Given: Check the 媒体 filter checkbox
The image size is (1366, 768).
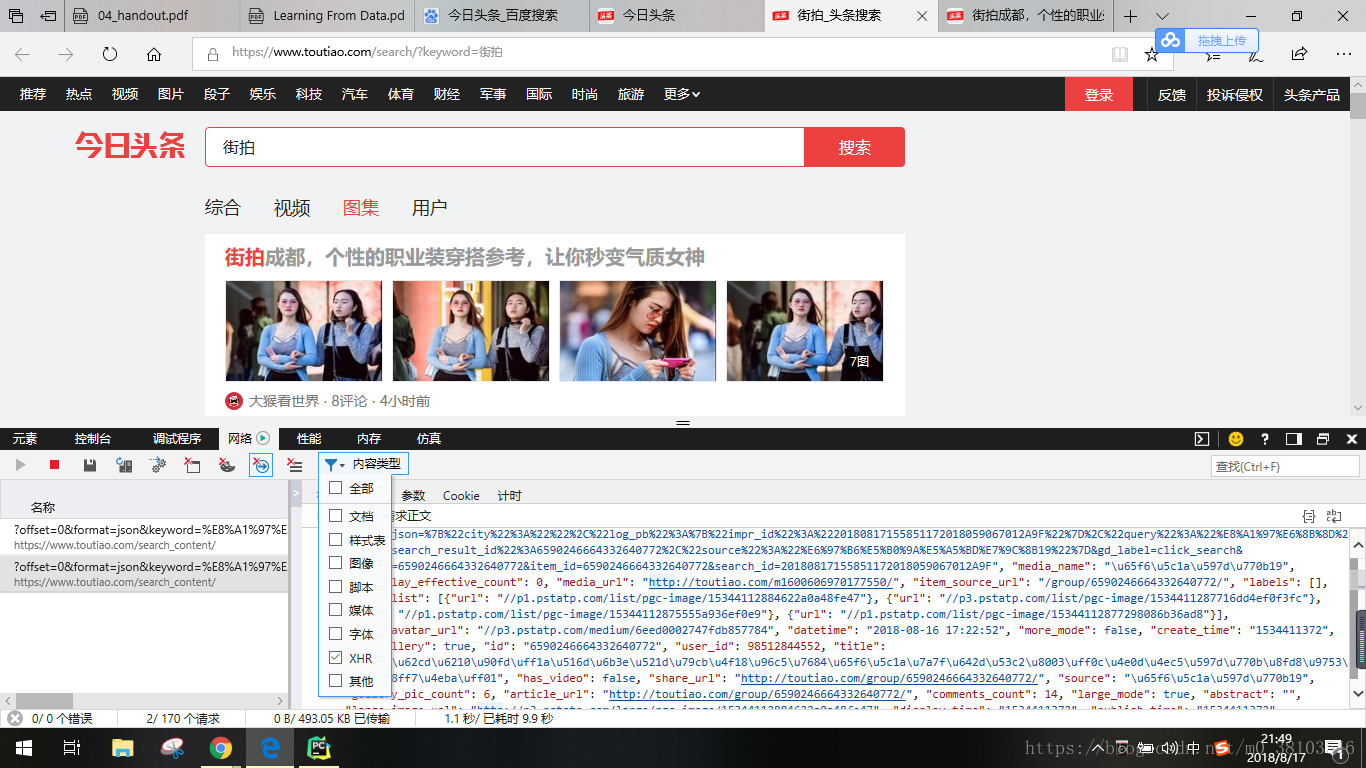Looking at the screenshot, I should pos(336,610).
